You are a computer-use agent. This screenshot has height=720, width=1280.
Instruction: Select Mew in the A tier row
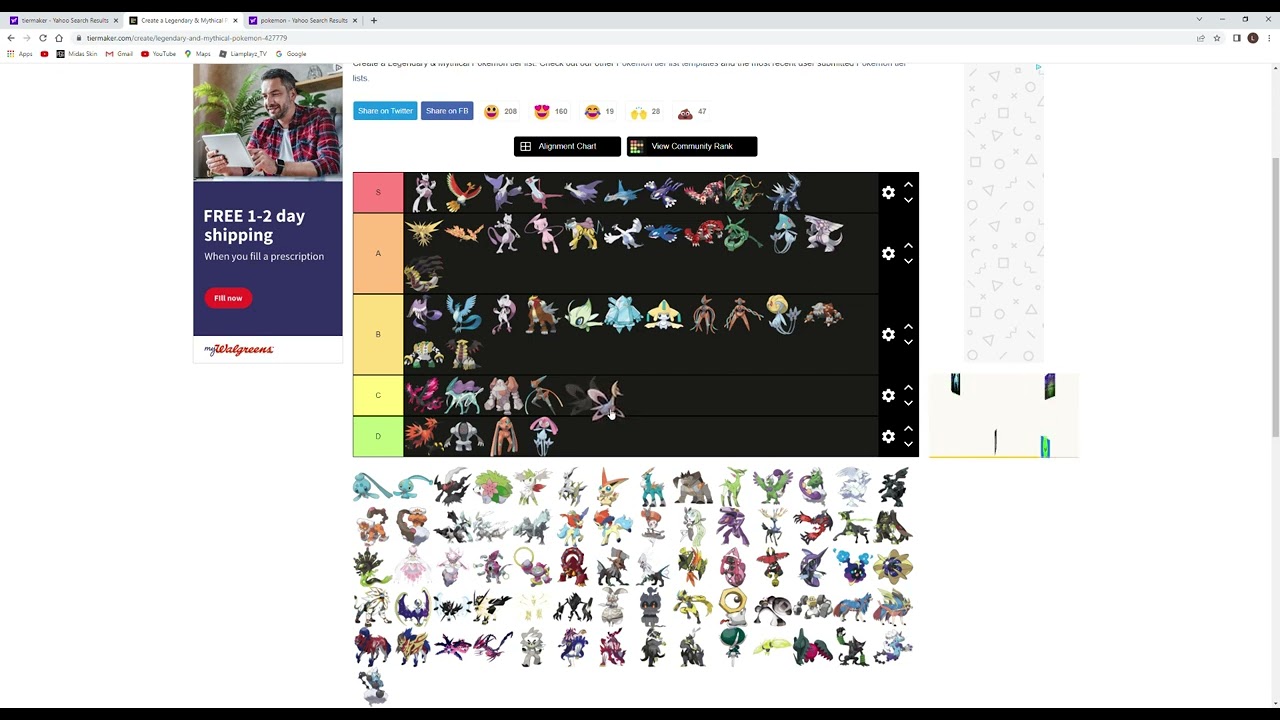click(544, 233)
